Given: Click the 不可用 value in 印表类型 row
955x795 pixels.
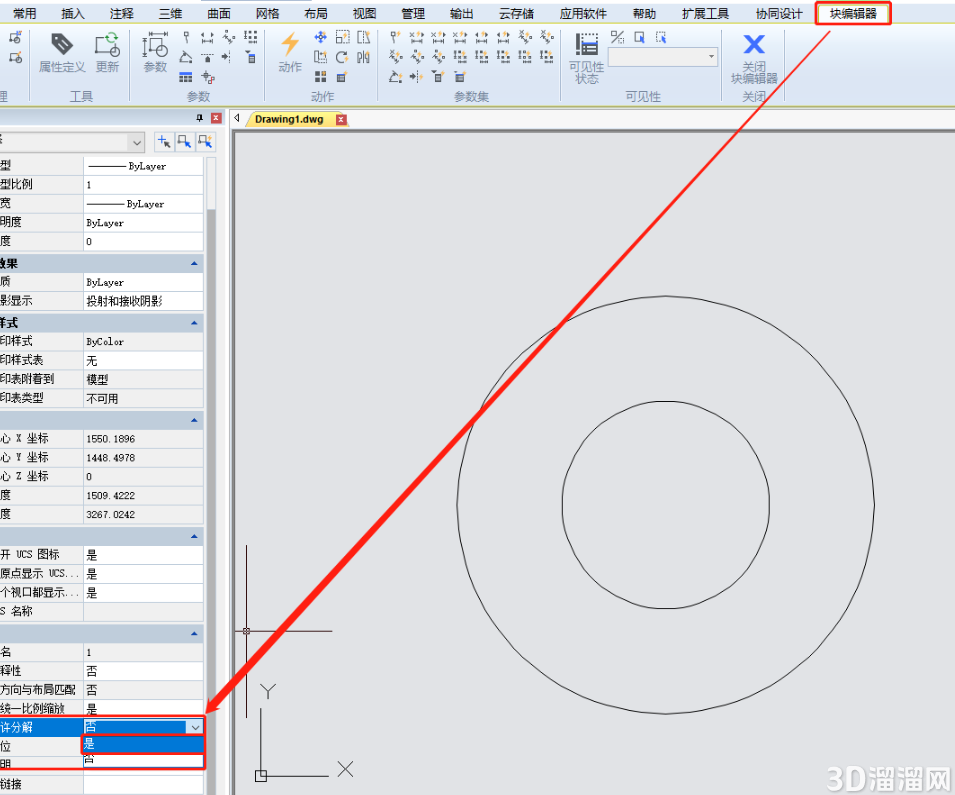Looking at the screenshot, I should click(143, 398).
